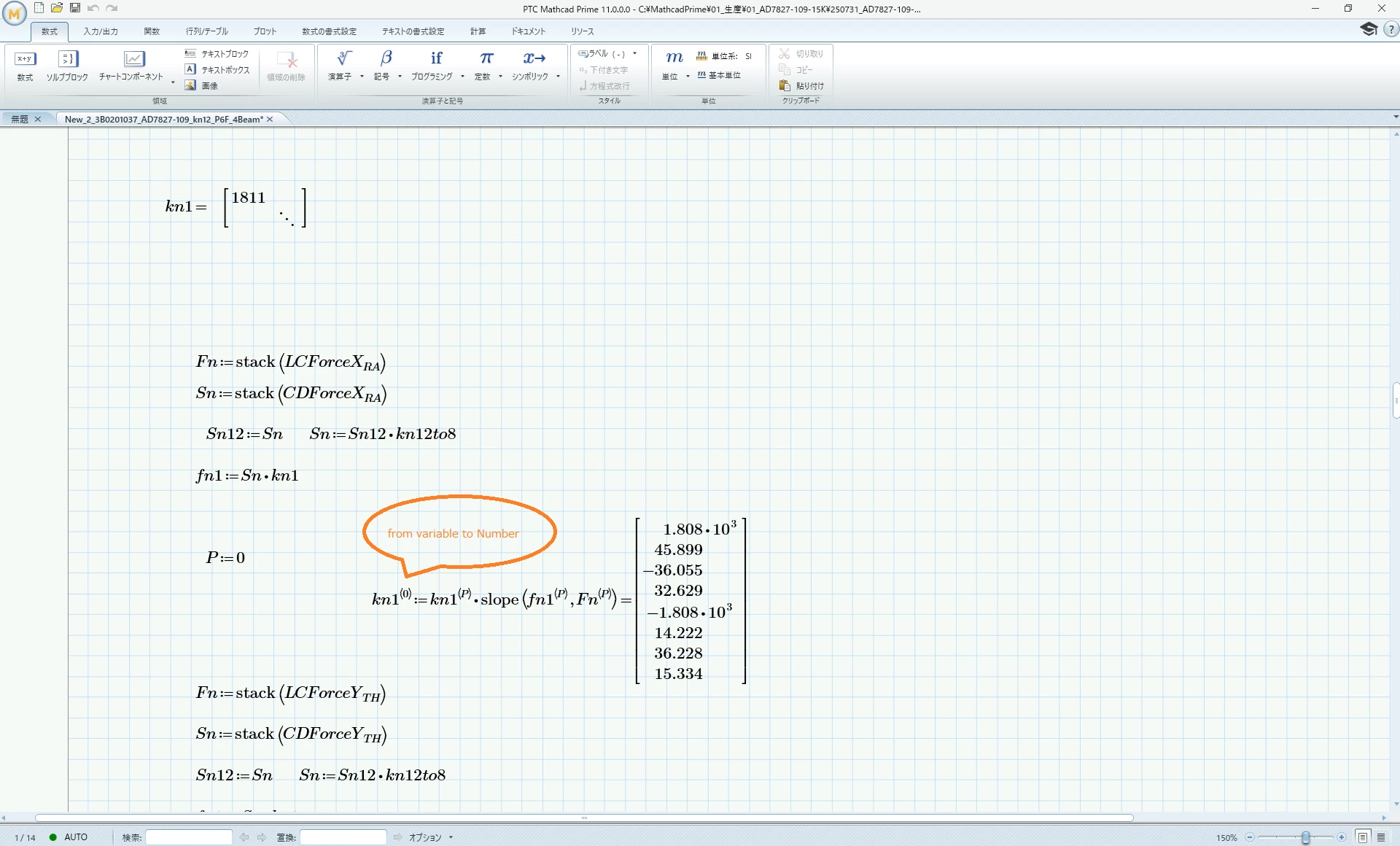The height and width of the screenshot is (846, 1400).
Task: Open the constants (定数) pi icon
Action: point(486,58)
